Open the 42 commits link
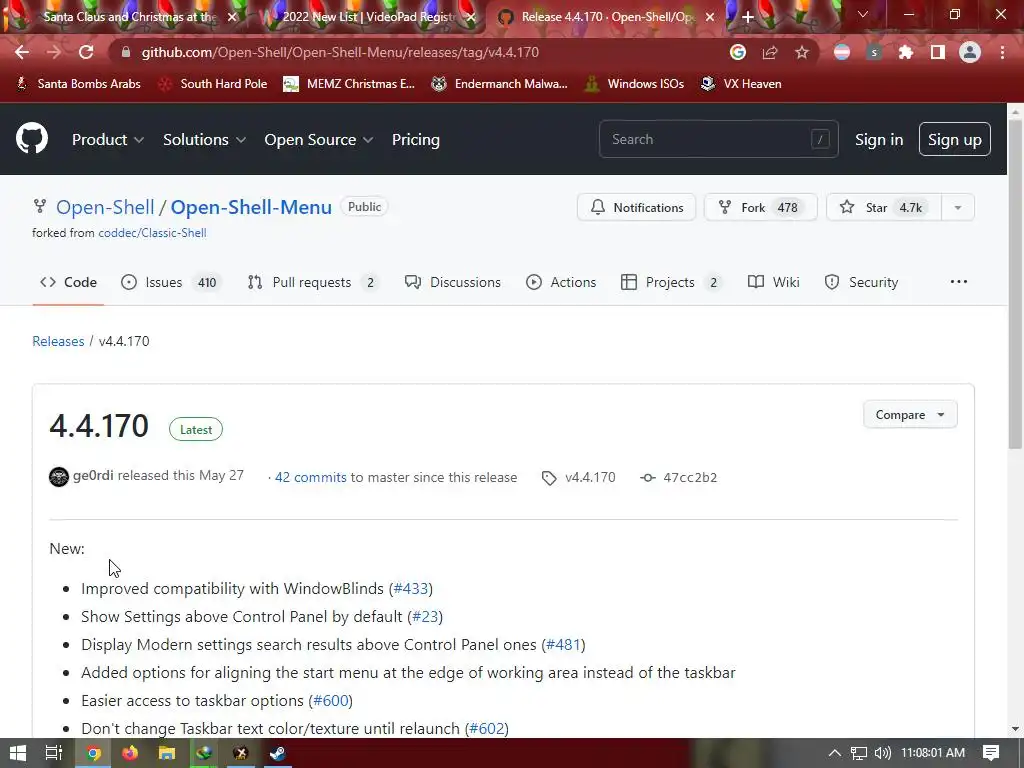The image size is (1024, 768). pos(311,477)
